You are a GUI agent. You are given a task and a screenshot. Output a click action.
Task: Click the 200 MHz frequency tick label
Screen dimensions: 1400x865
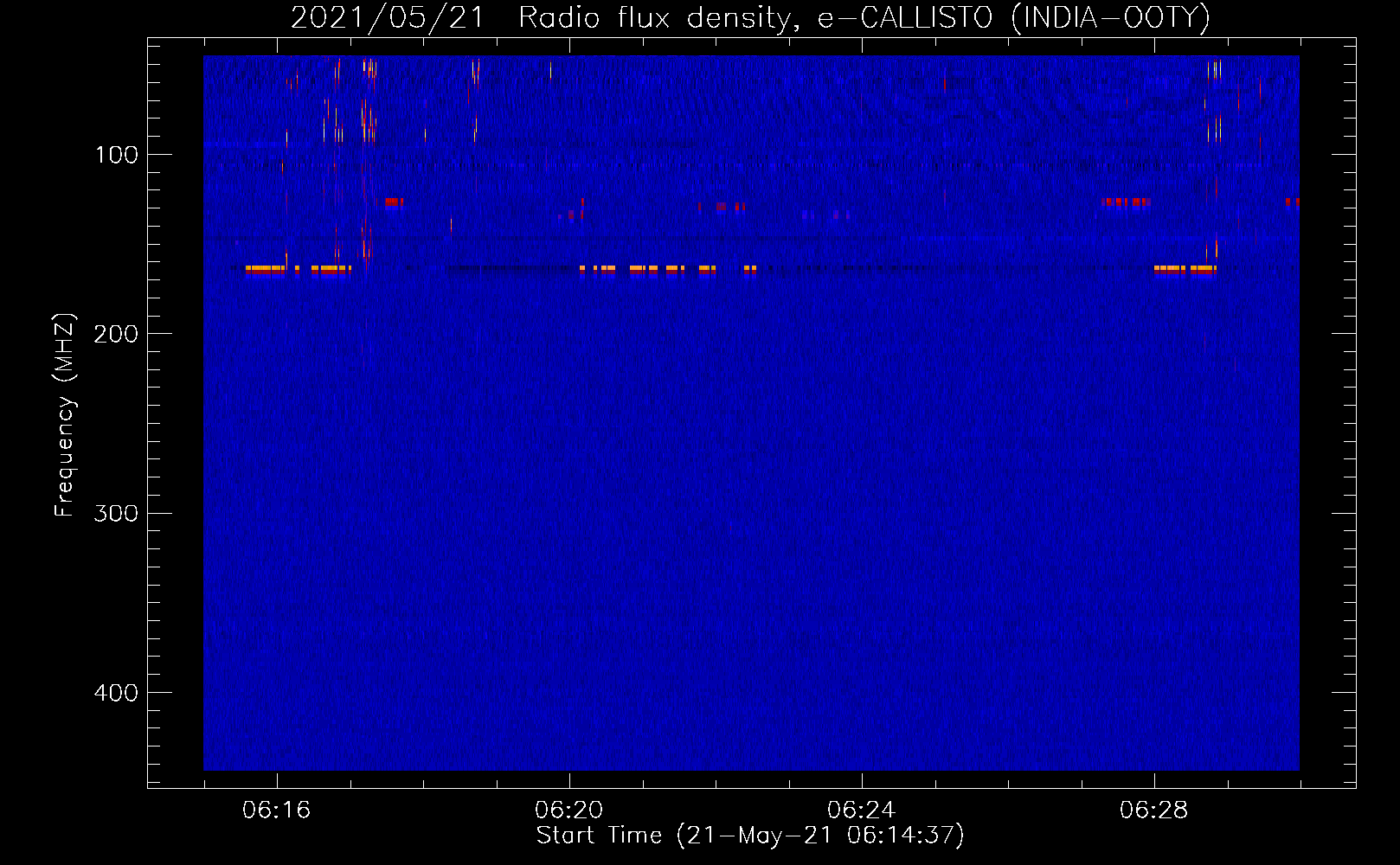(115, 334)
